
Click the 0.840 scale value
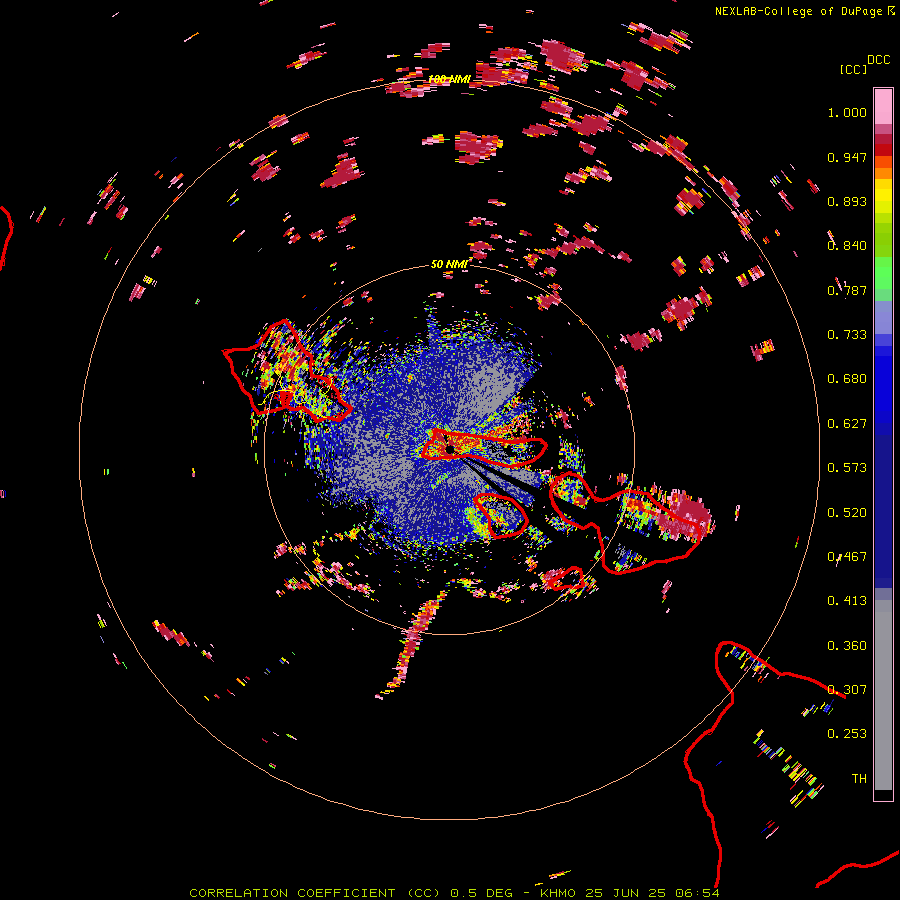pos(847,246)
